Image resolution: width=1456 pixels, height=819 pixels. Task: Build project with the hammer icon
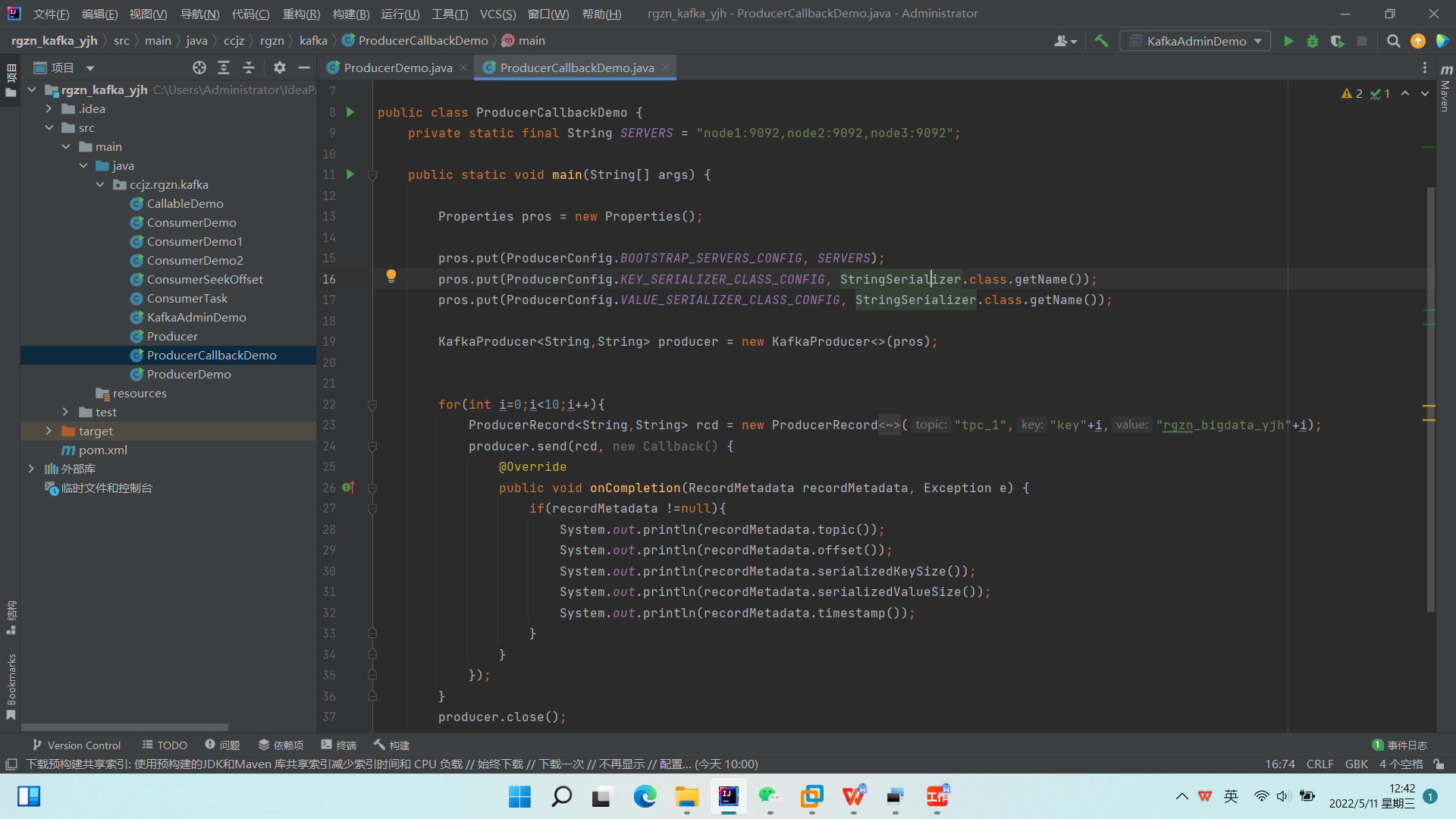point(1101,41)
